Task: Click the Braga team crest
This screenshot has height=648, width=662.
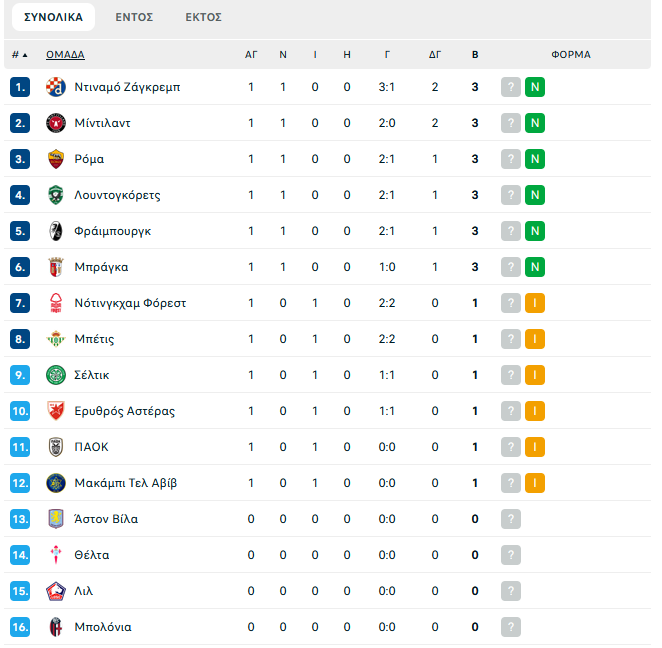Action: pos(56,267)
